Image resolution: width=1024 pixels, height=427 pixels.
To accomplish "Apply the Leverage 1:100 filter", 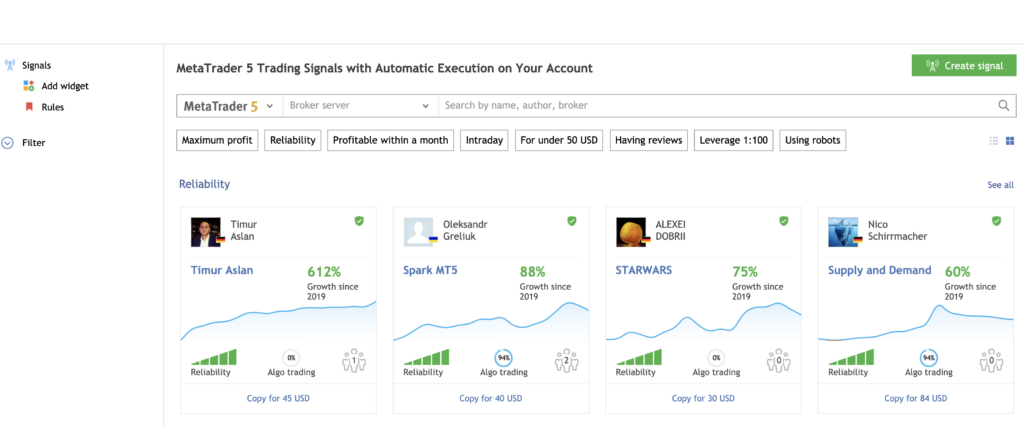I will coord(733,140).
